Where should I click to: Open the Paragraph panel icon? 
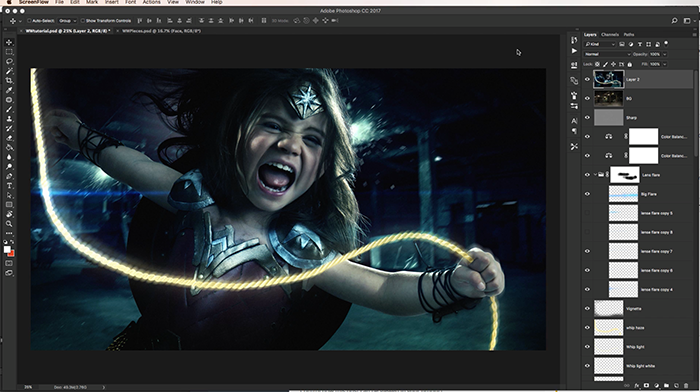pyautogui.click(x=574, y=131)
